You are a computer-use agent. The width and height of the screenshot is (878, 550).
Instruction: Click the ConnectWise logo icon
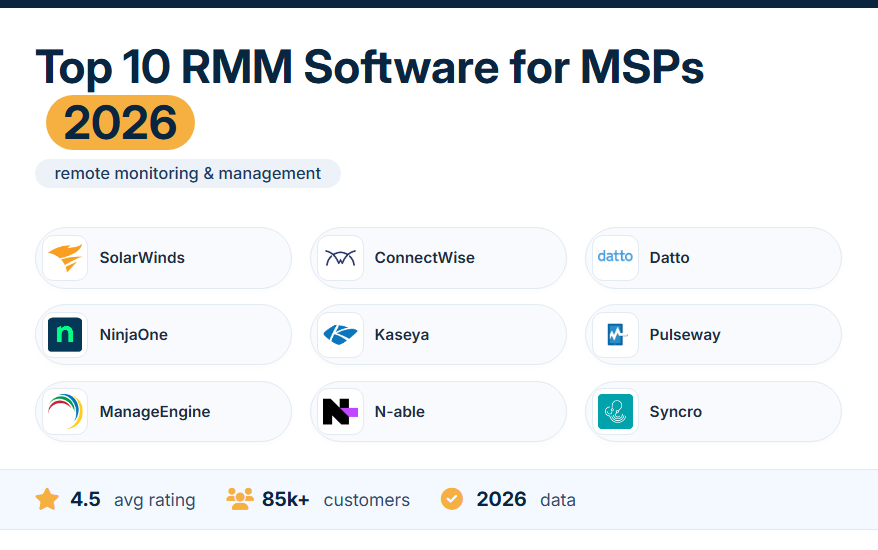coord(340,258)
